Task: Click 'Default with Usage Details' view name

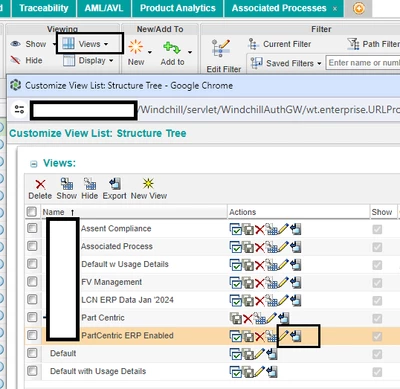Action: (x=98, y=371)
